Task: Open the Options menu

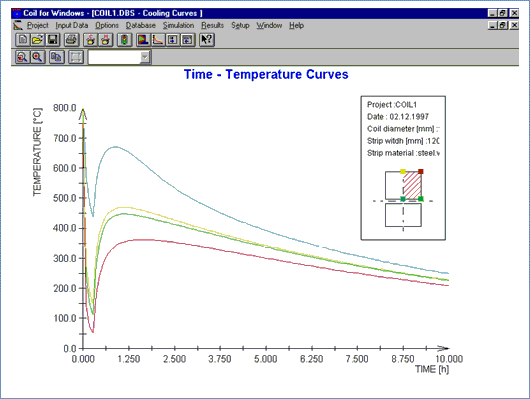Action: 107,25
